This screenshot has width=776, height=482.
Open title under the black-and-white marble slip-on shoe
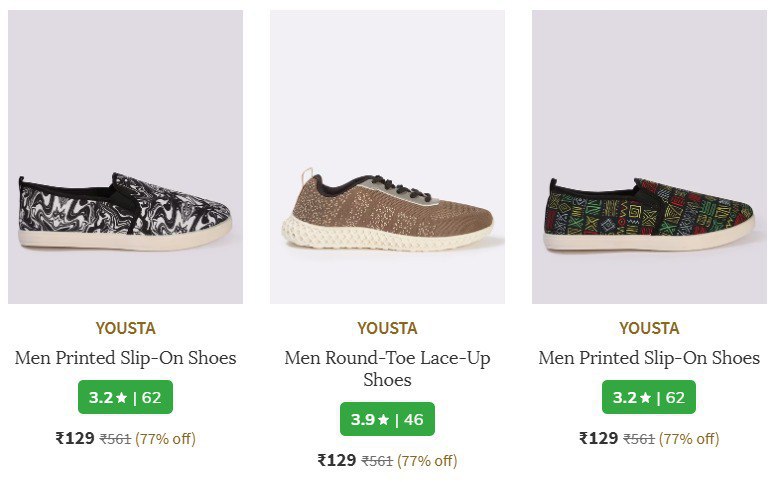tap(125, 358)
